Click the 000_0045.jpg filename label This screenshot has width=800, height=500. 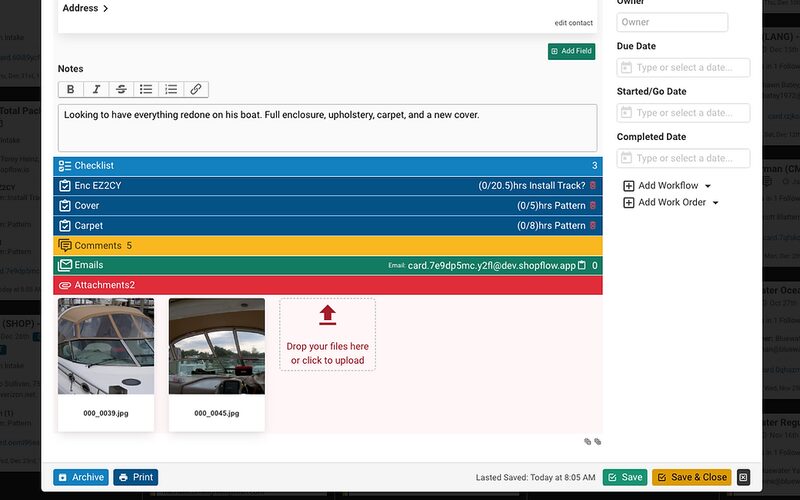pyautogui.click(x=217, y=413)
